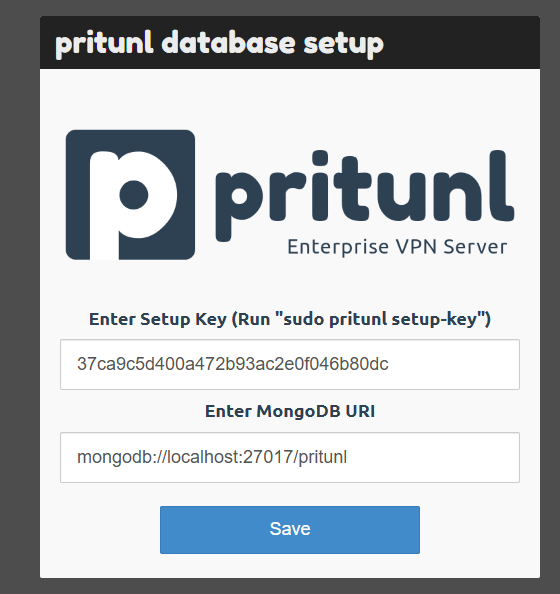Screen dimensions: 560x594
Task: Click the "sudo pritunl setup-key" hint text
Action: (x=380, y=319)
